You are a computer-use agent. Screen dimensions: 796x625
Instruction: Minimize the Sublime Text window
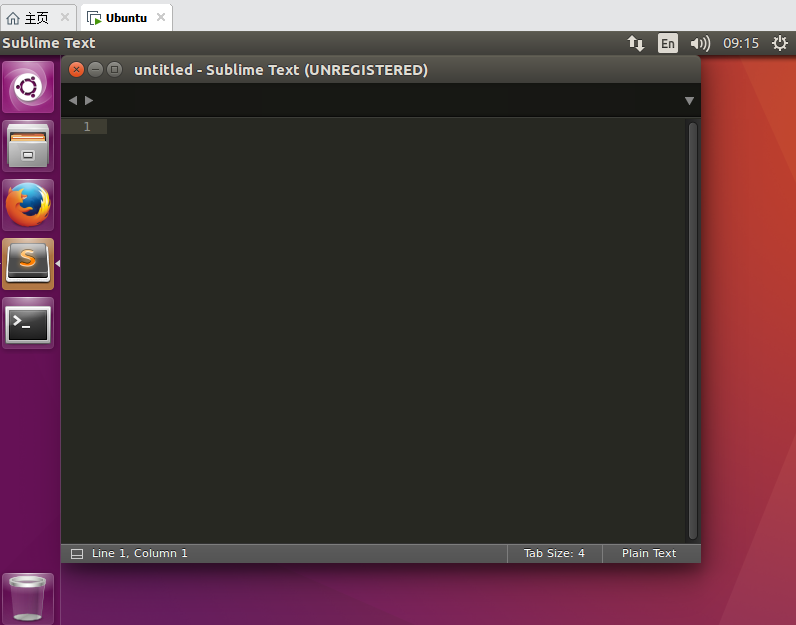click(x=95, y=70)
